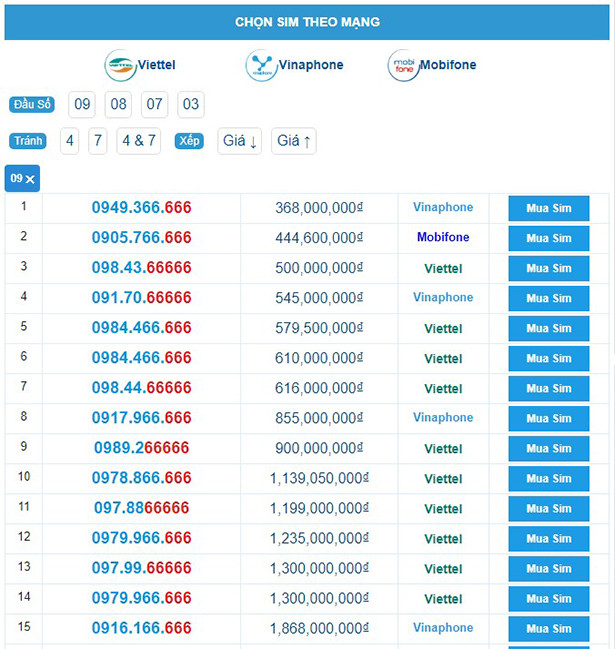Avoid both digits 4 & 7
615x649 pixels.
click(139, 141)
